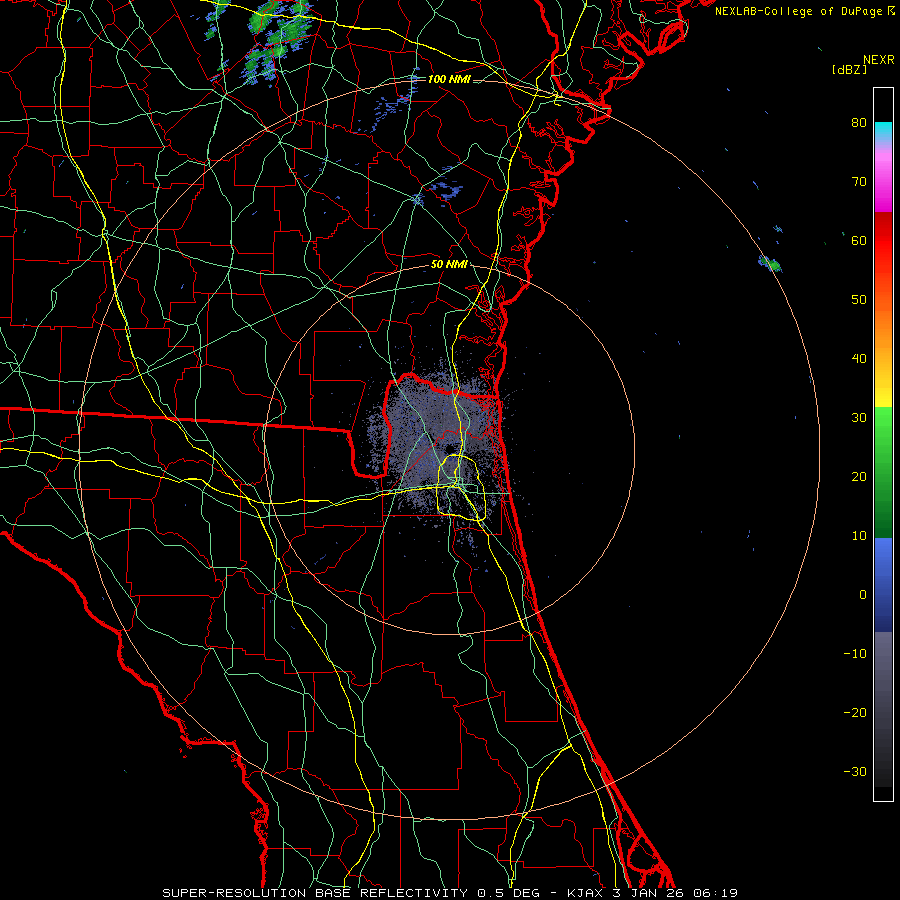The image size is (900, 900).
Task: Click the 80 dBZ scale value
Action: click(x=859, y=122)
